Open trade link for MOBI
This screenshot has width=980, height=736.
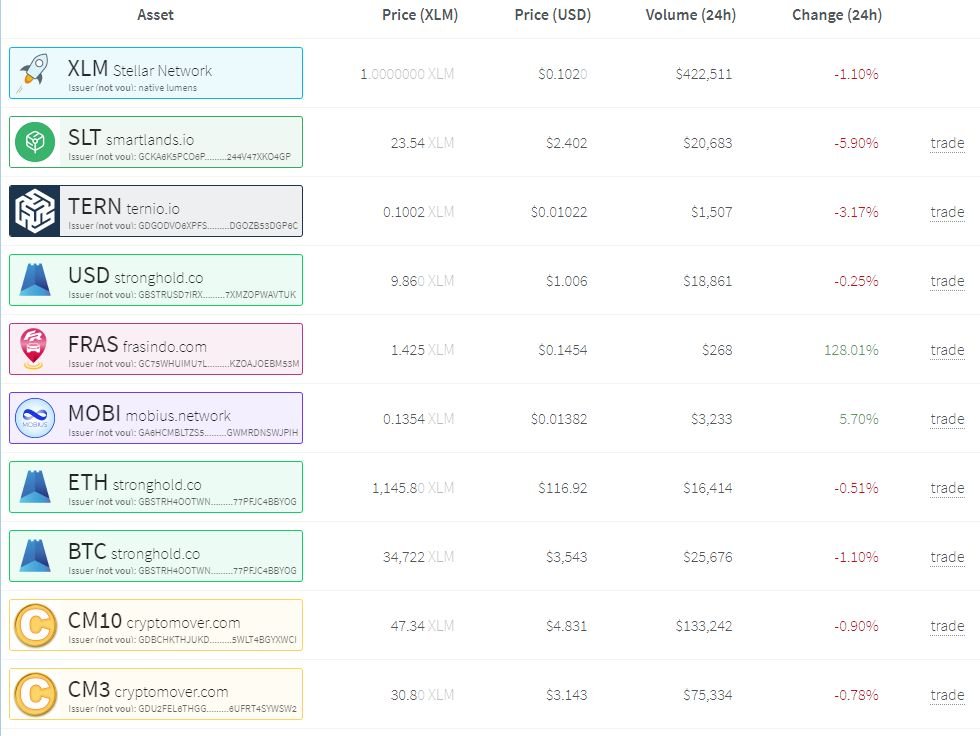(947, 419)
